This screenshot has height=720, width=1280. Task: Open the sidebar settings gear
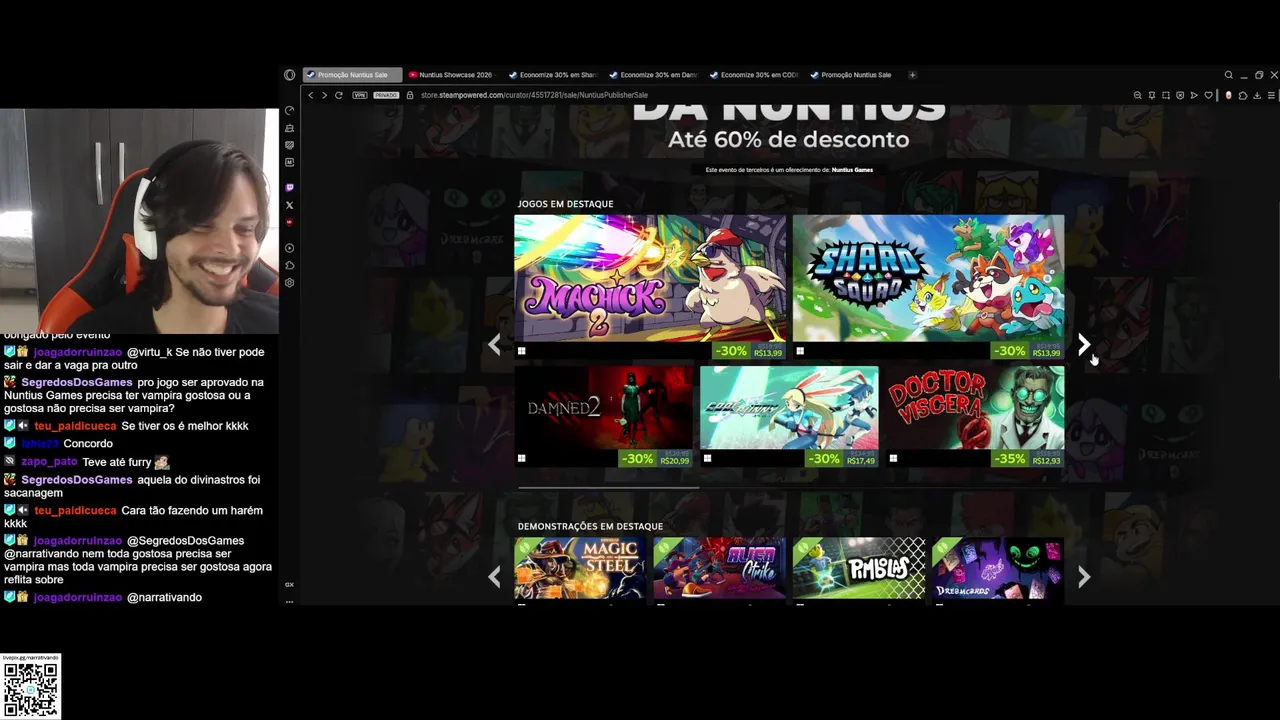click(x=290, y=283)
